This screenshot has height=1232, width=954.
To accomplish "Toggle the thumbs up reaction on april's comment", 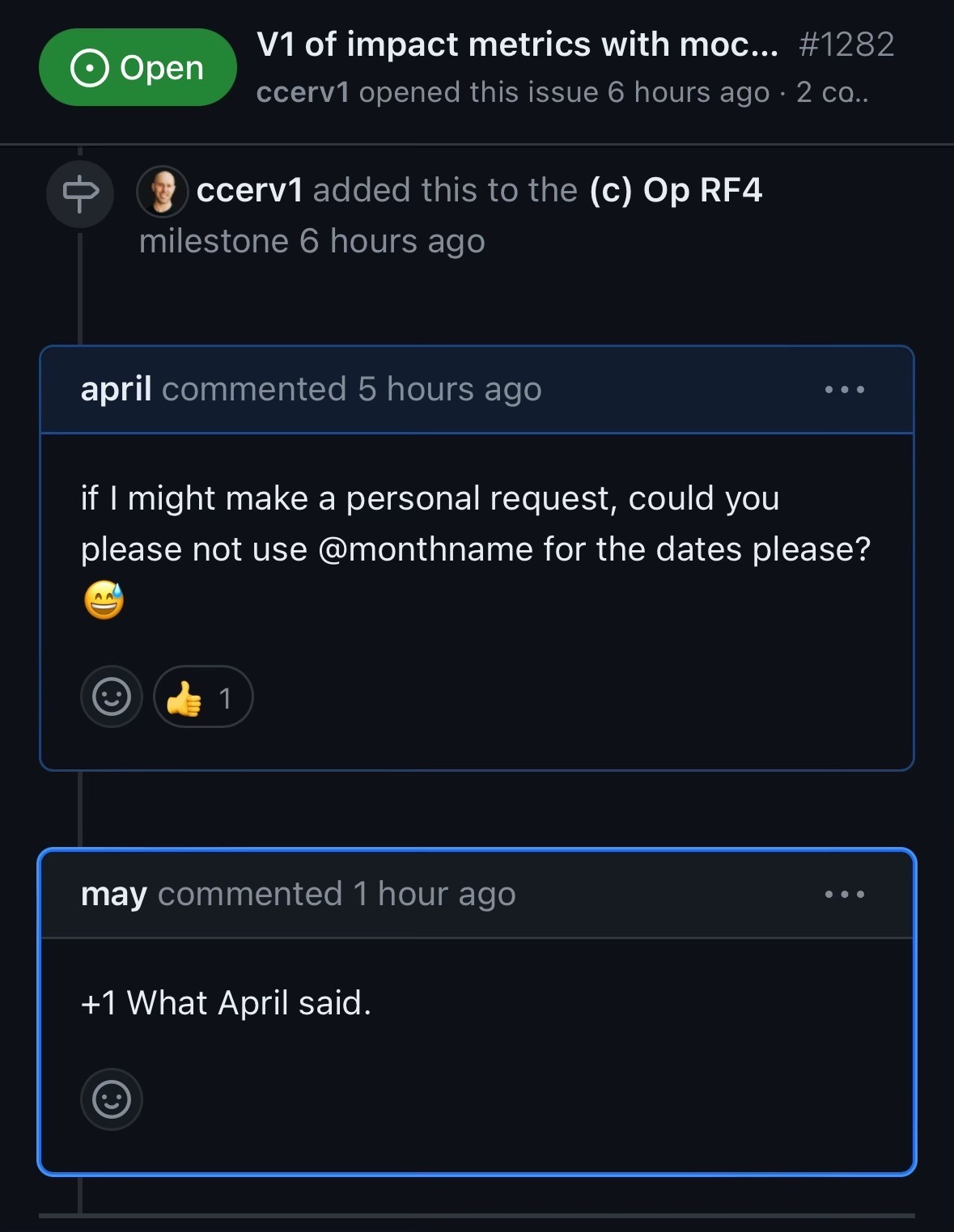I will tap(202, 697).
